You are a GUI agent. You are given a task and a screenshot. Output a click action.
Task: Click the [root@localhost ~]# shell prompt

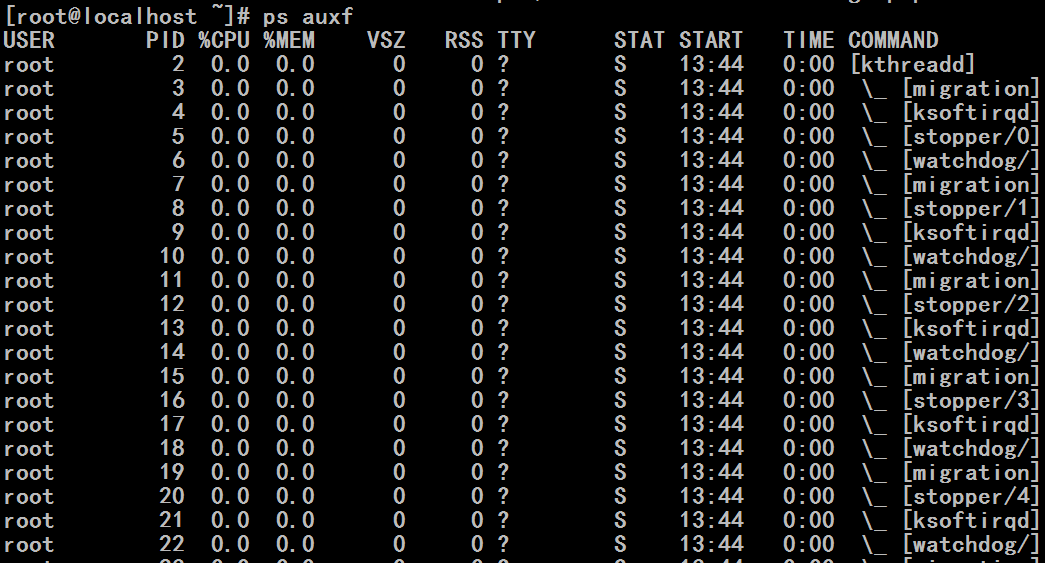(127, 16)
